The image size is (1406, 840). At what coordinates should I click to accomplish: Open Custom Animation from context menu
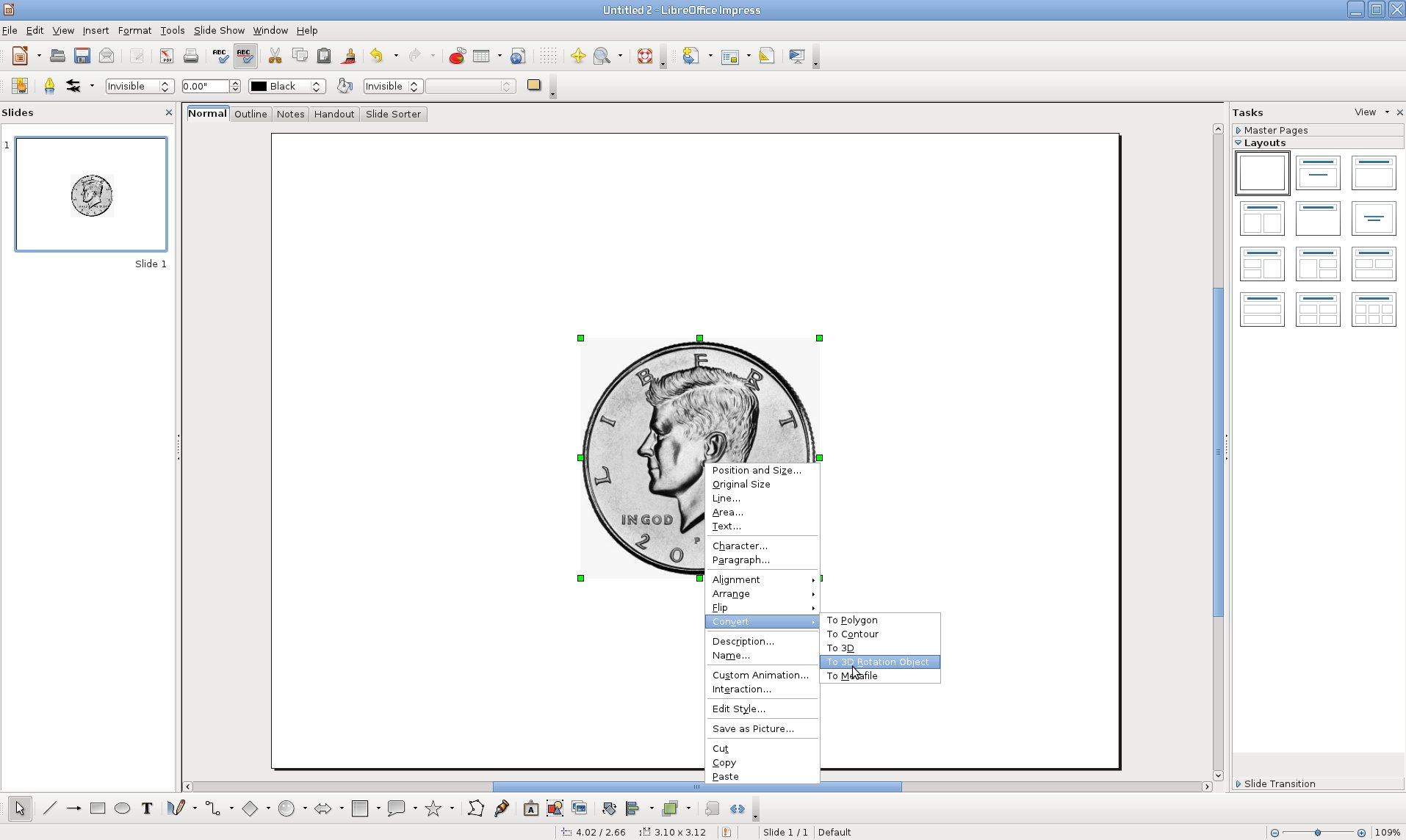pos(762,675)
